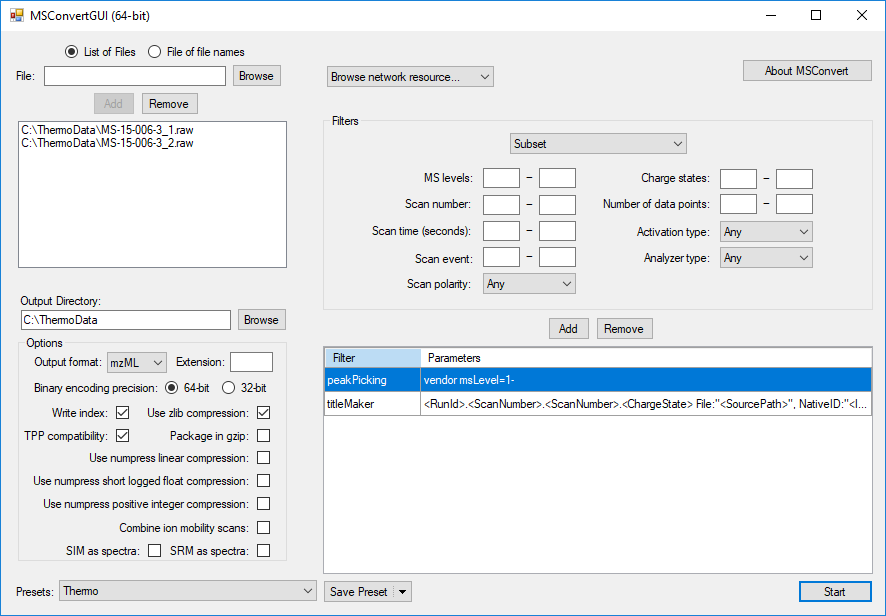Enable Combine ion mobility scans checkbox
886x616 pixels.
pyautogui.click(x=263, y=527)
